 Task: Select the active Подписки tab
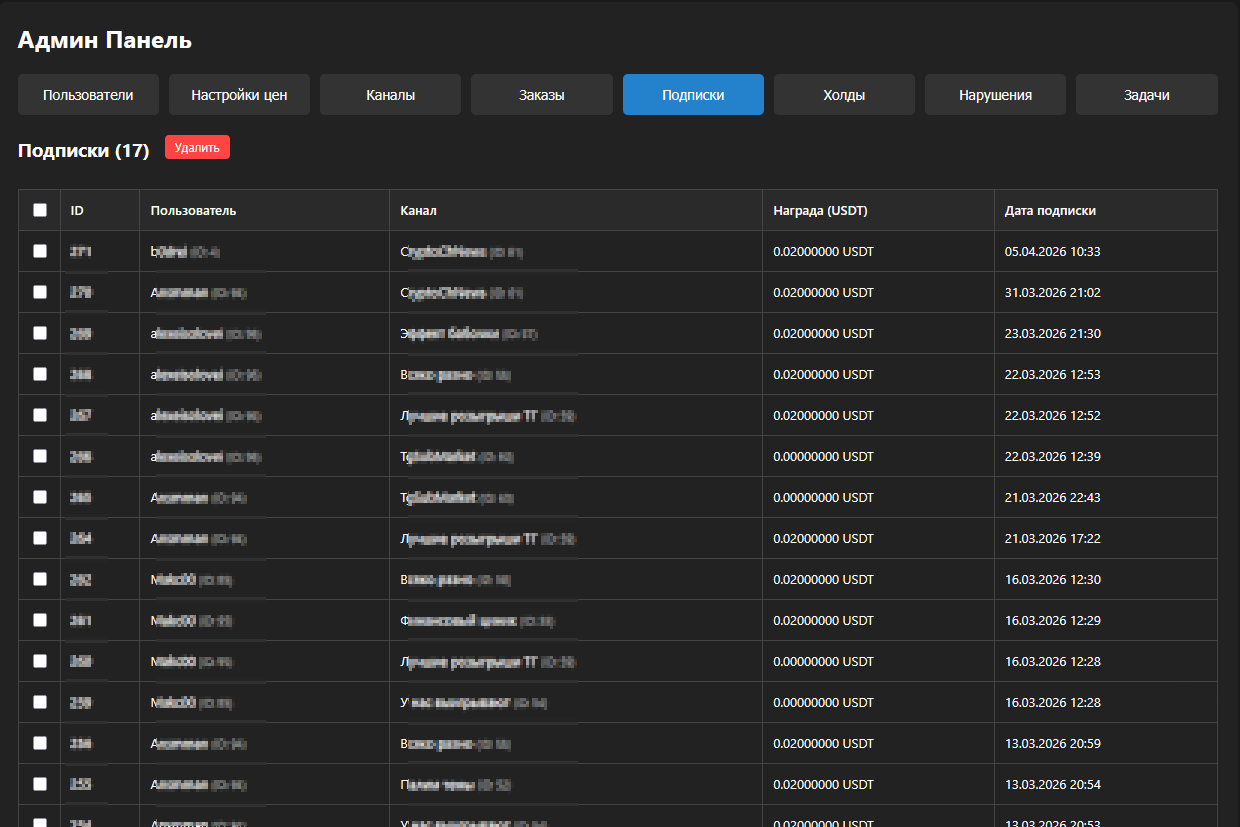pyautogui.click(x=693, y=95)
